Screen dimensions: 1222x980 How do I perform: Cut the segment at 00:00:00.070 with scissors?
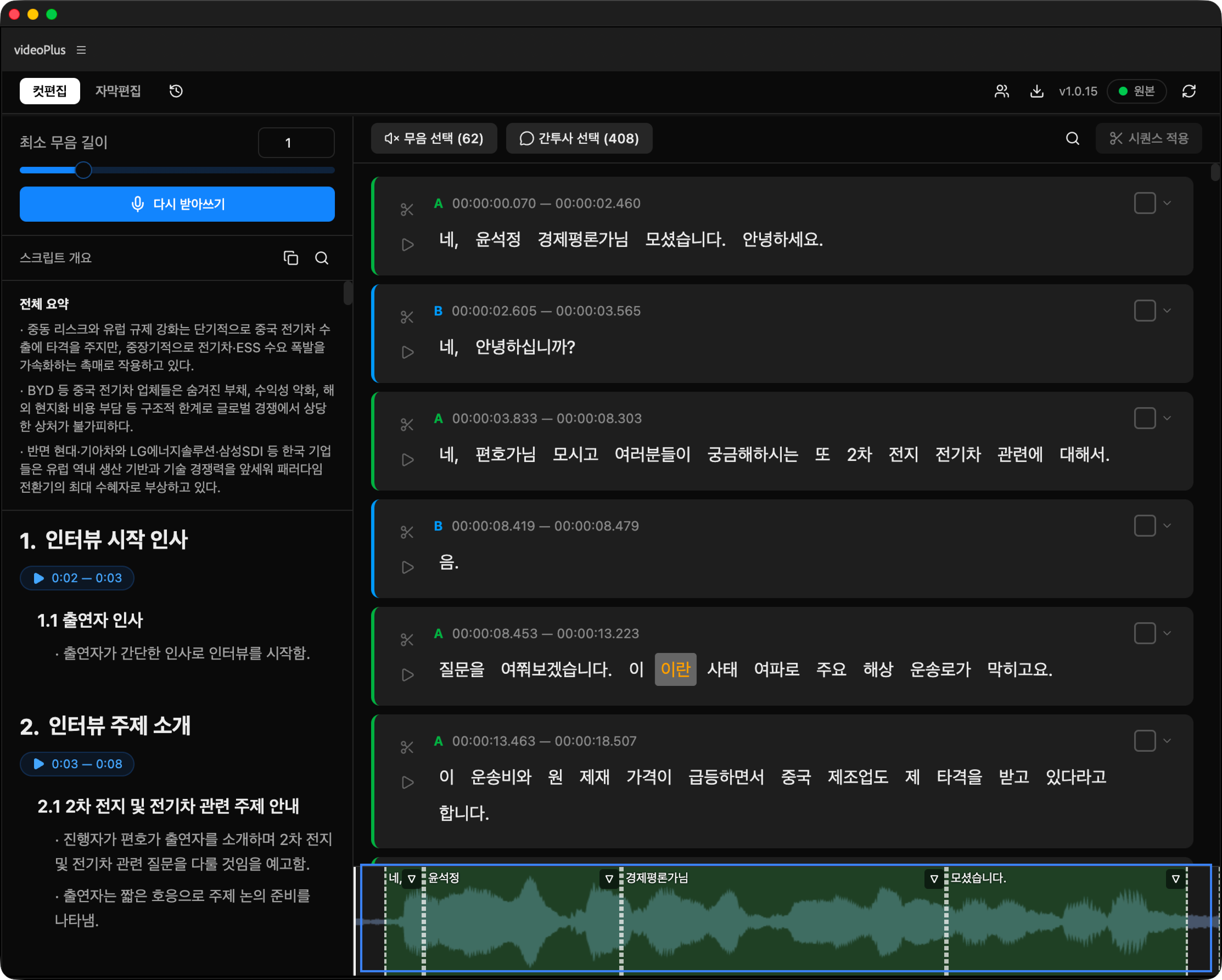tap(407, 210)
